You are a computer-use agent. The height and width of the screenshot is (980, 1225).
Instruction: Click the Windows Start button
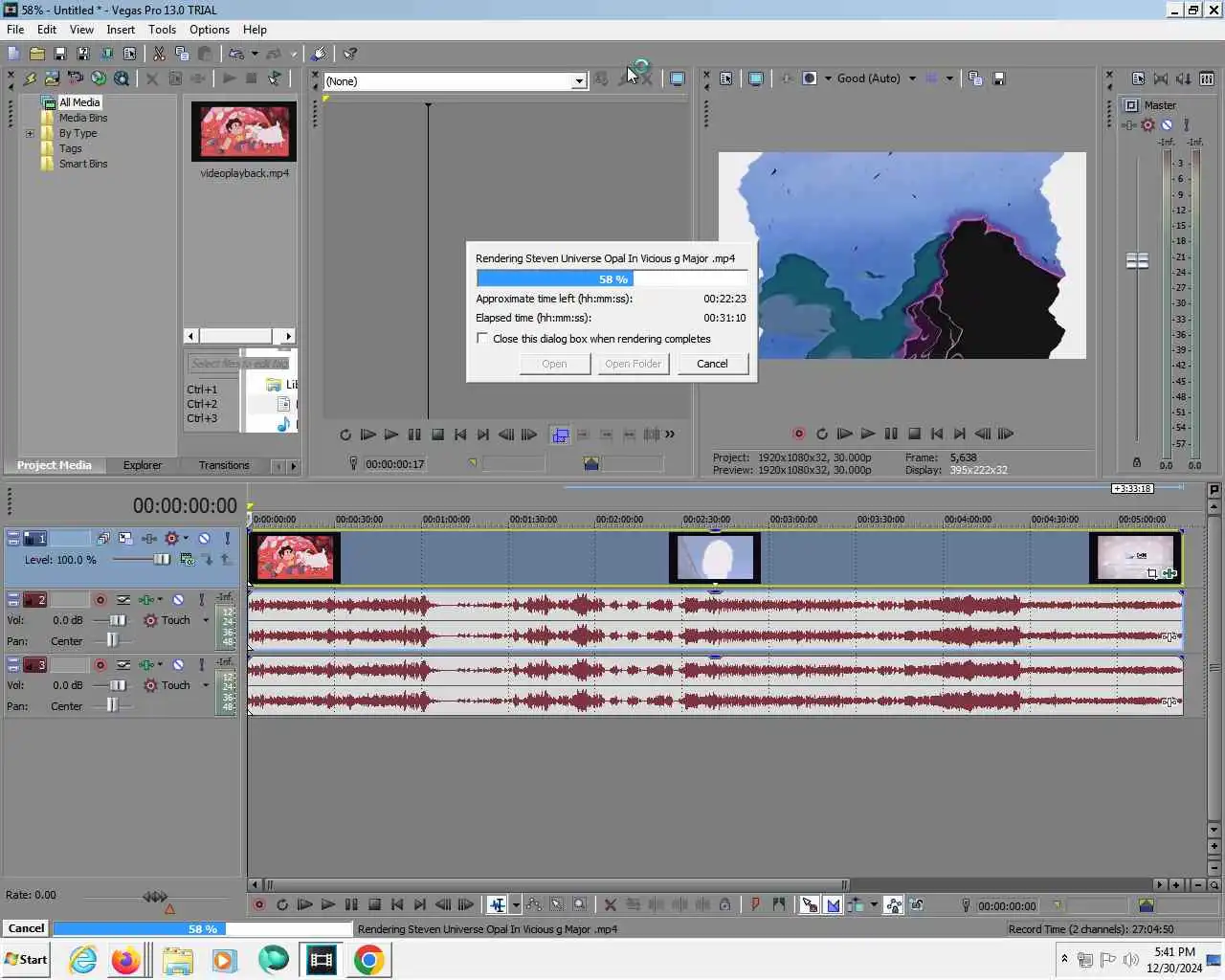26,959
